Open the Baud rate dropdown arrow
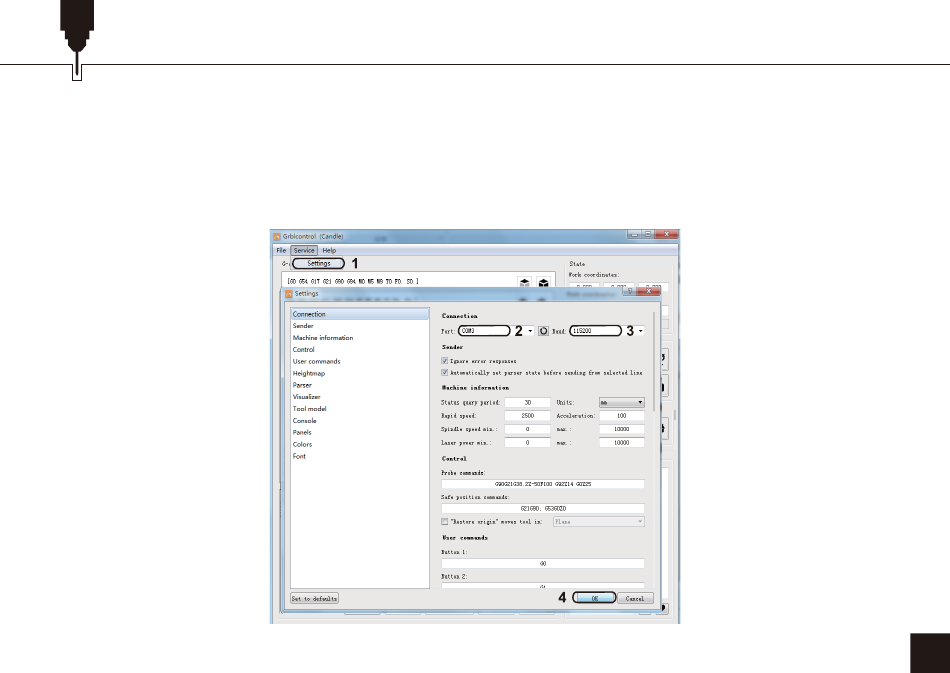This screenshot has height=673, width=950. click(640, 330)
